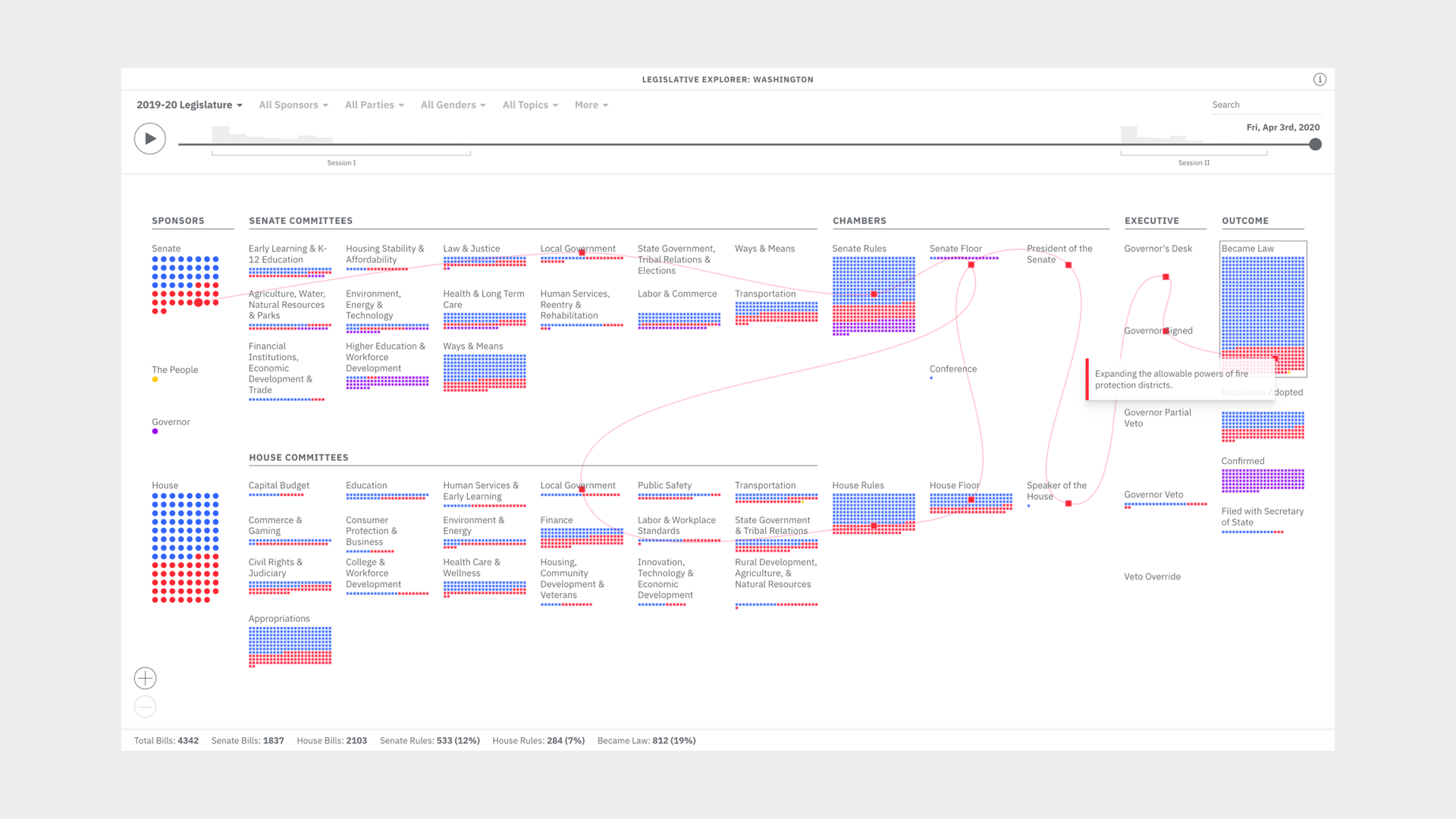This screenshot has height=819, width=1456.
Task: Open the 2019-20 Legislature dropdown
Action: point(189,105)
